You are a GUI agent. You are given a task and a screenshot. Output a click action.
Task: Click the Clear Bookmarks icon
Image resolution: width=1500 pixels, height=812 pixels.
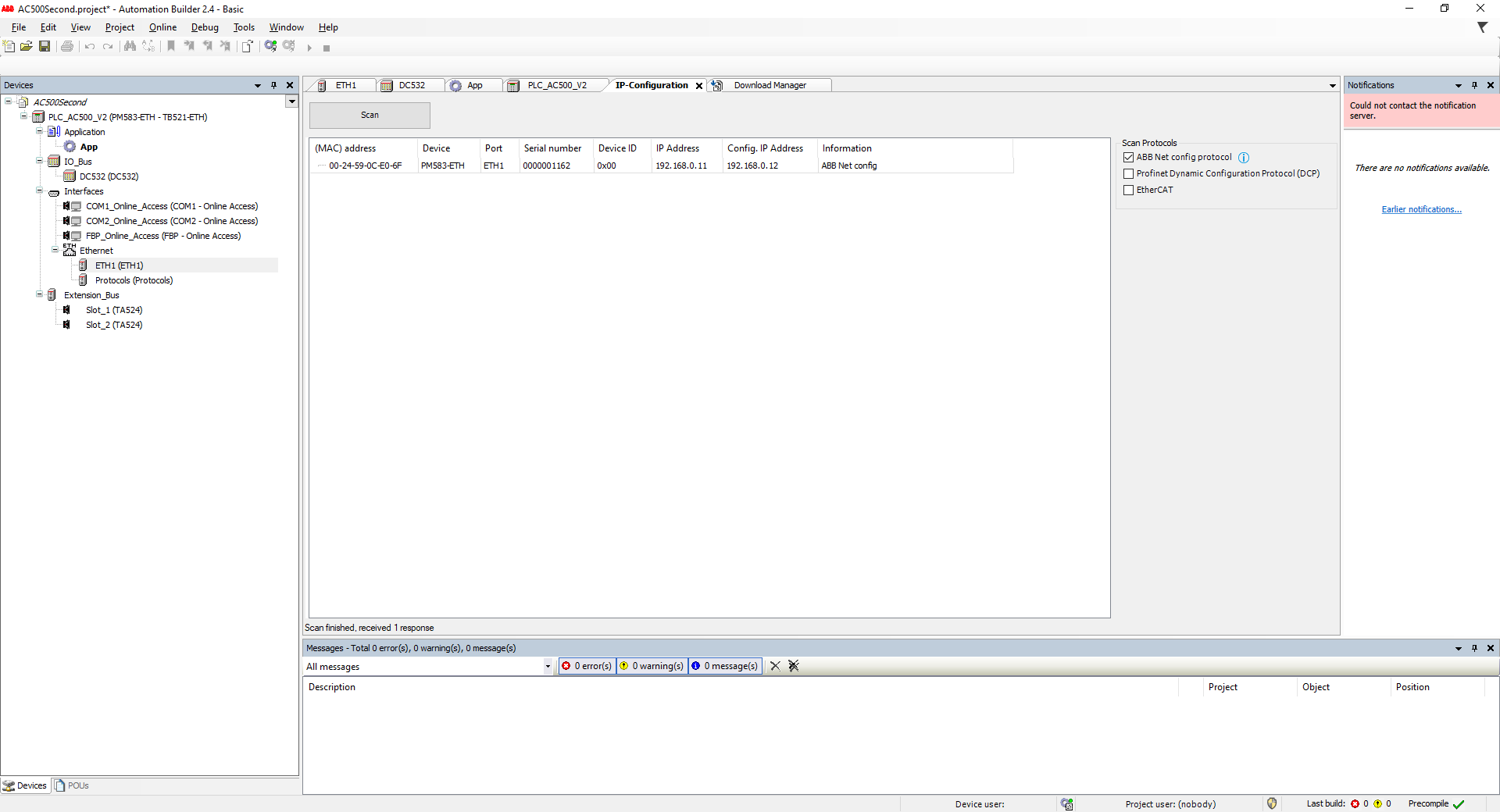point(225,47)
